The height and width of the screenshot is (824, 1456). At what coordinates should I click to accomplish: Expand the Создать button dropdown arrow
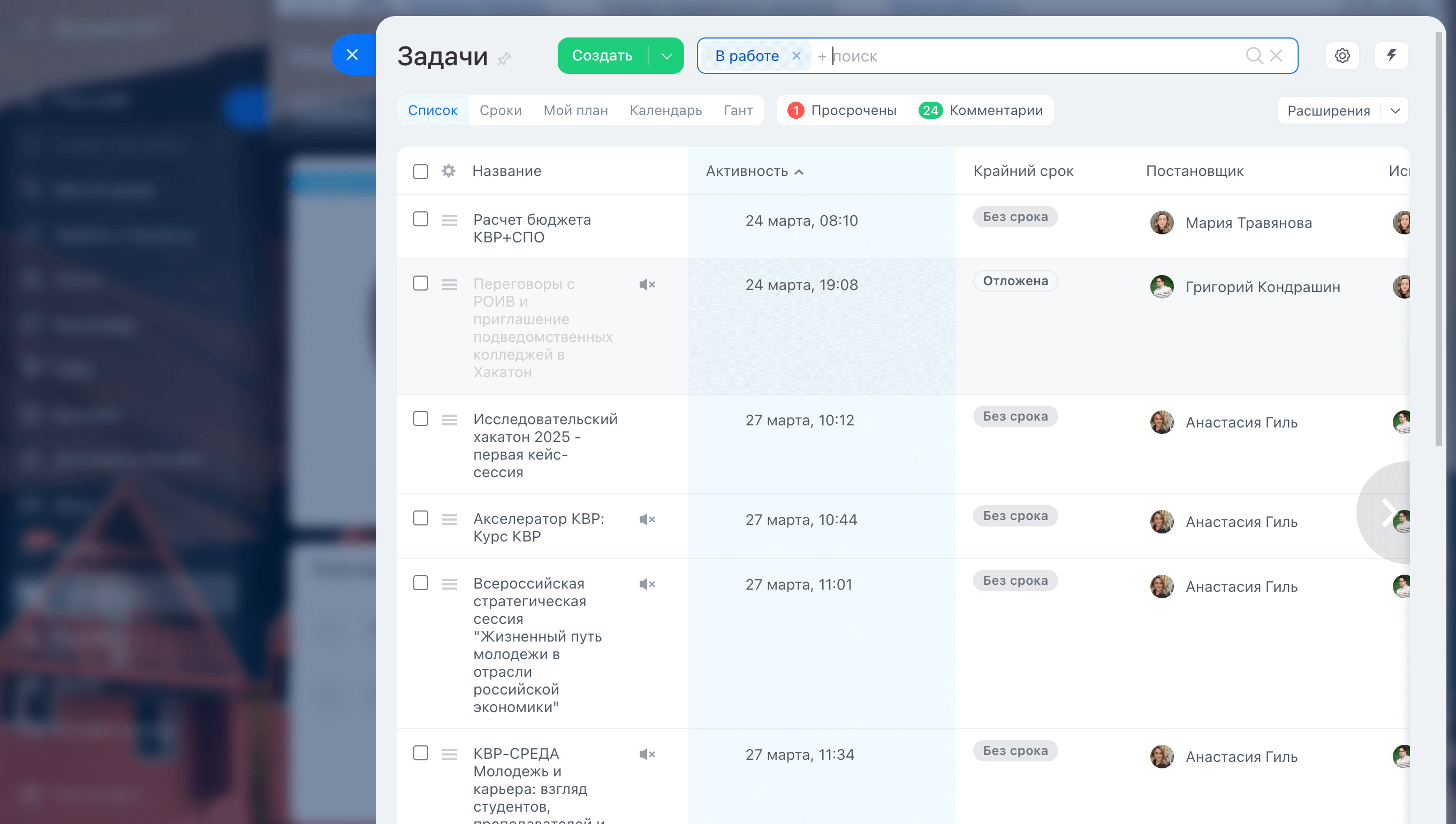click(x=666, y=56)
